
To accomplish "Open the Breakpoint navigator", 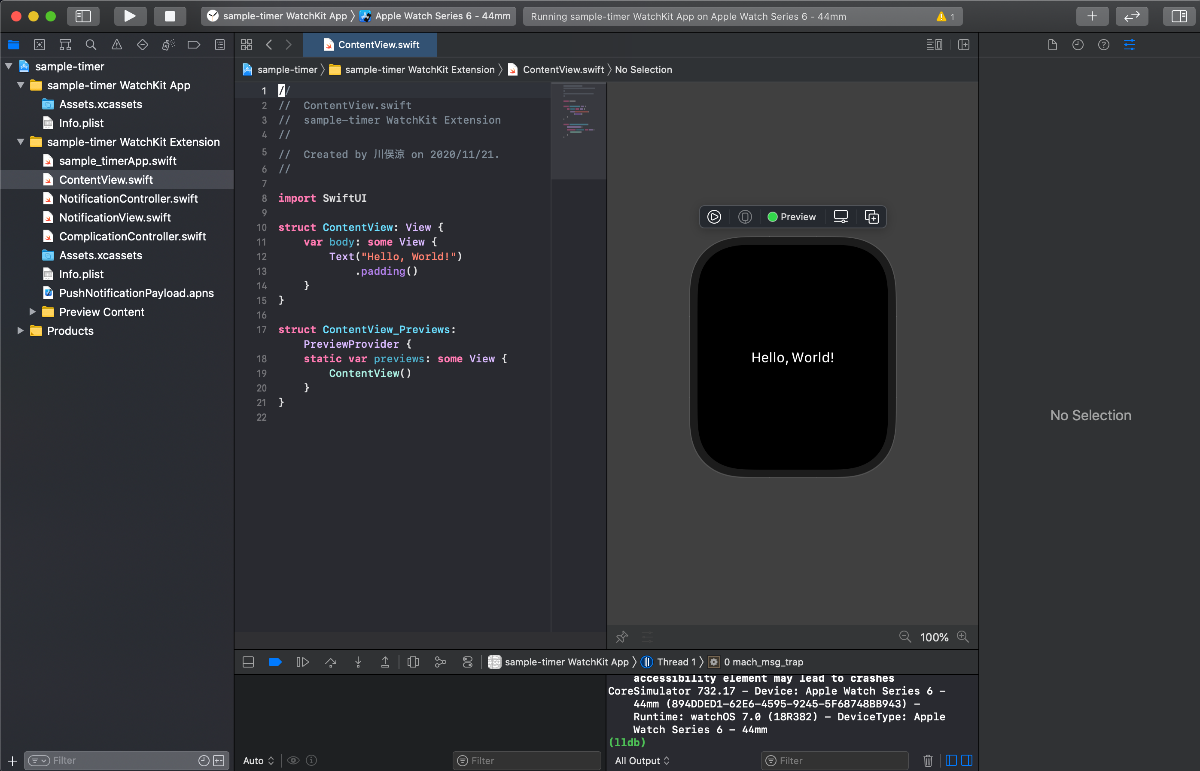I will click(194, 45).
